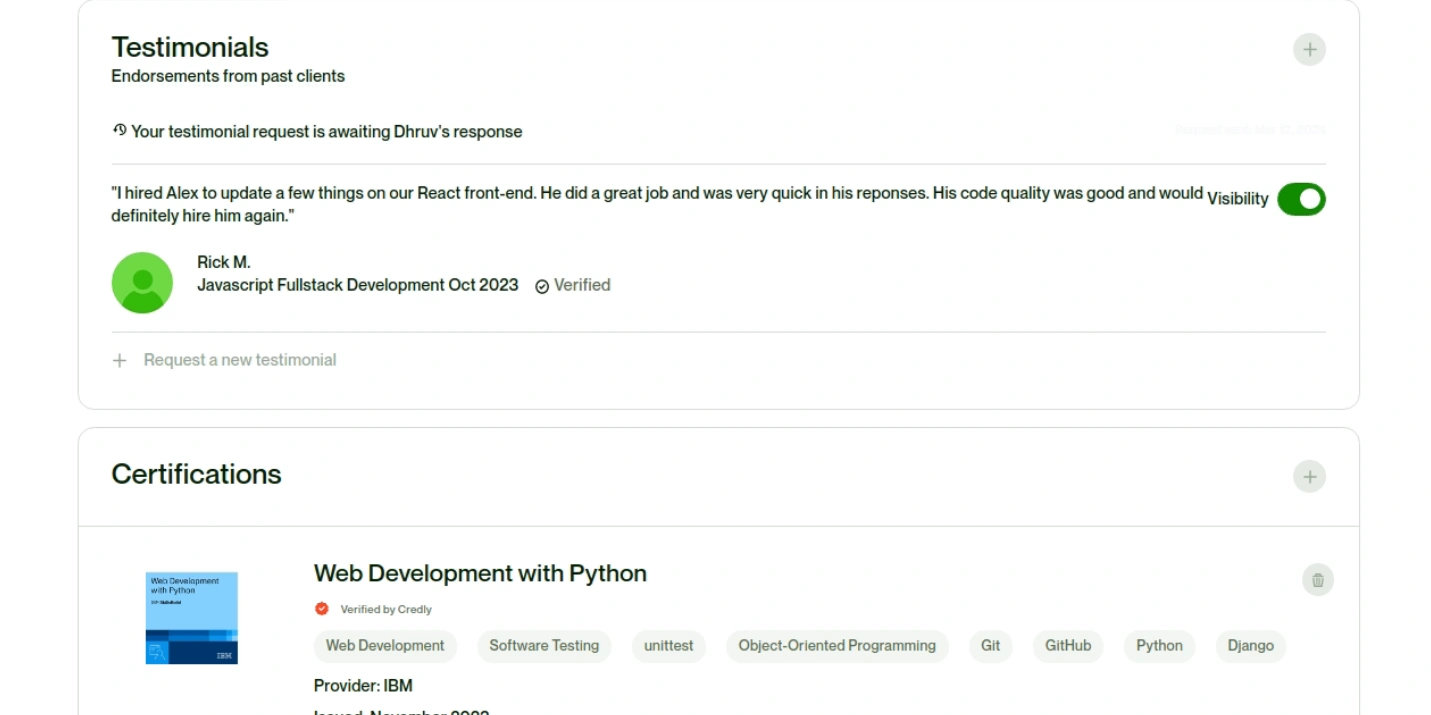Select the Web Development skill tag
Image resolution: width=1431 pixels, height=715 pixels.
385,646
